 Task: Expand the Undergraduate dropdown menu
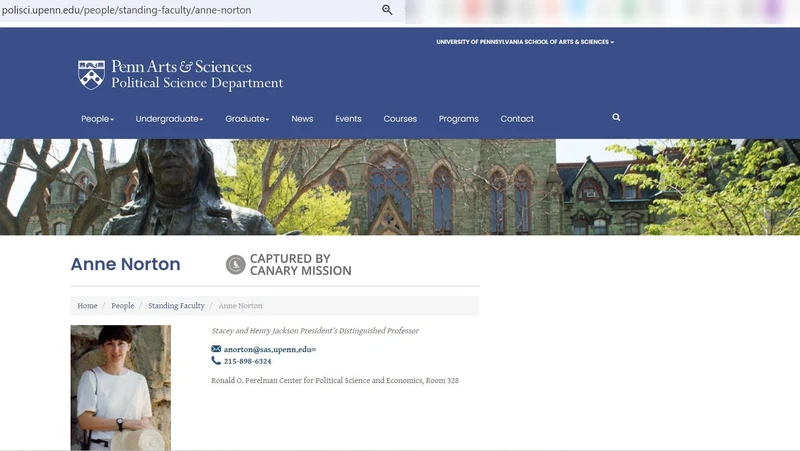pyautogui.click(x=169, y=119)
